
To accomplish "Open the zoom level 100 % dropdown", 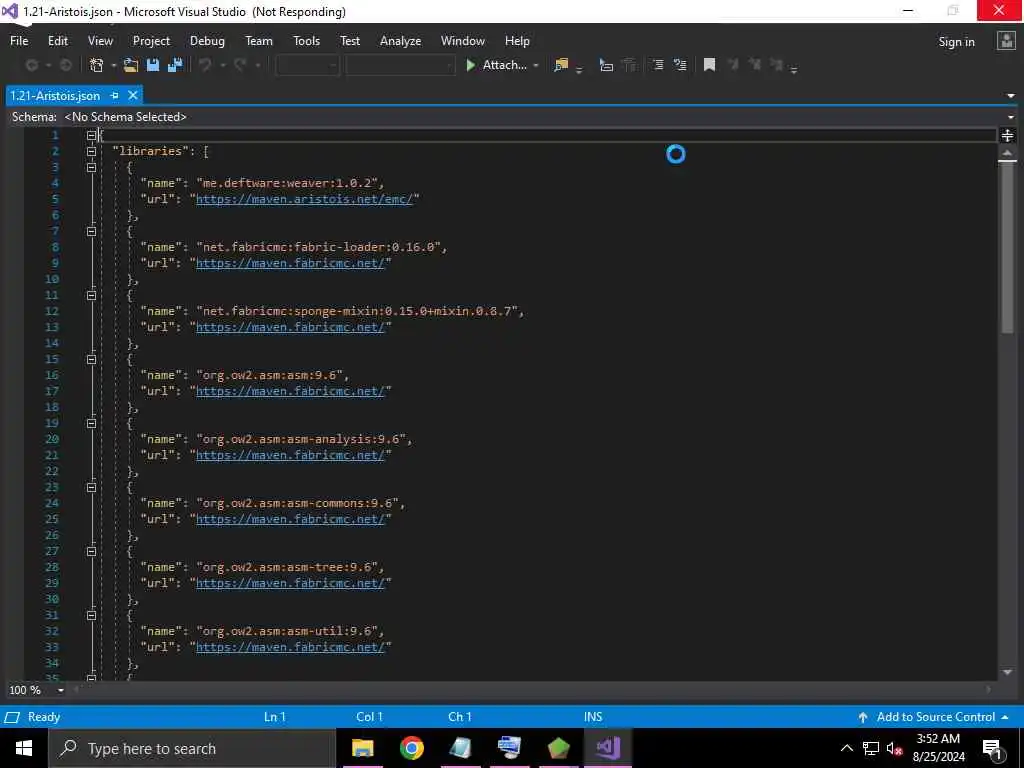I will pyautogui.click(x=61, y=690).
